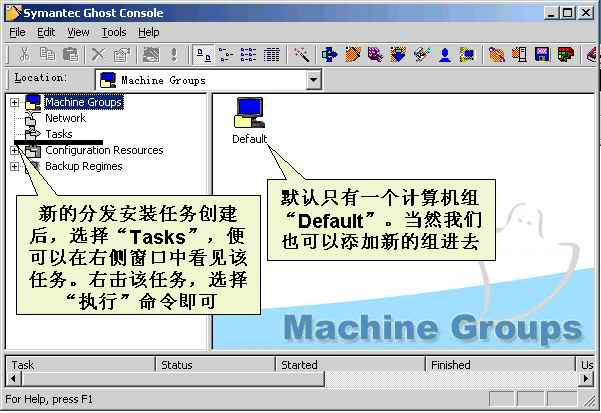601x413 pixels.
Task: Select Configuration Resources in the tree
Action: 104,150
